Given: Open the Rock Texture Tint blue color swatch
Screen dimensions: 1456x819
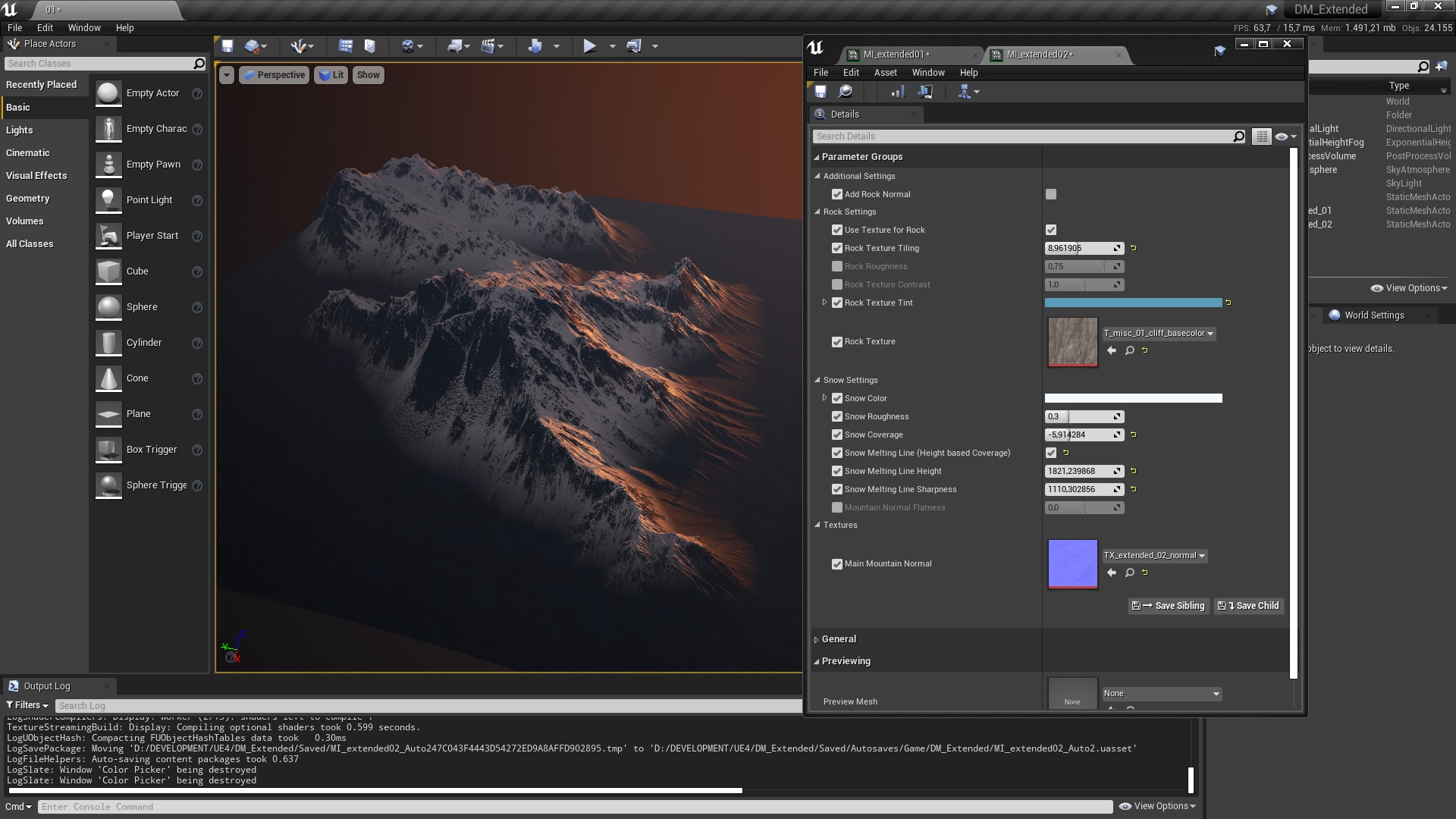Looking at the screenshot, I should tap(1133, 303).
